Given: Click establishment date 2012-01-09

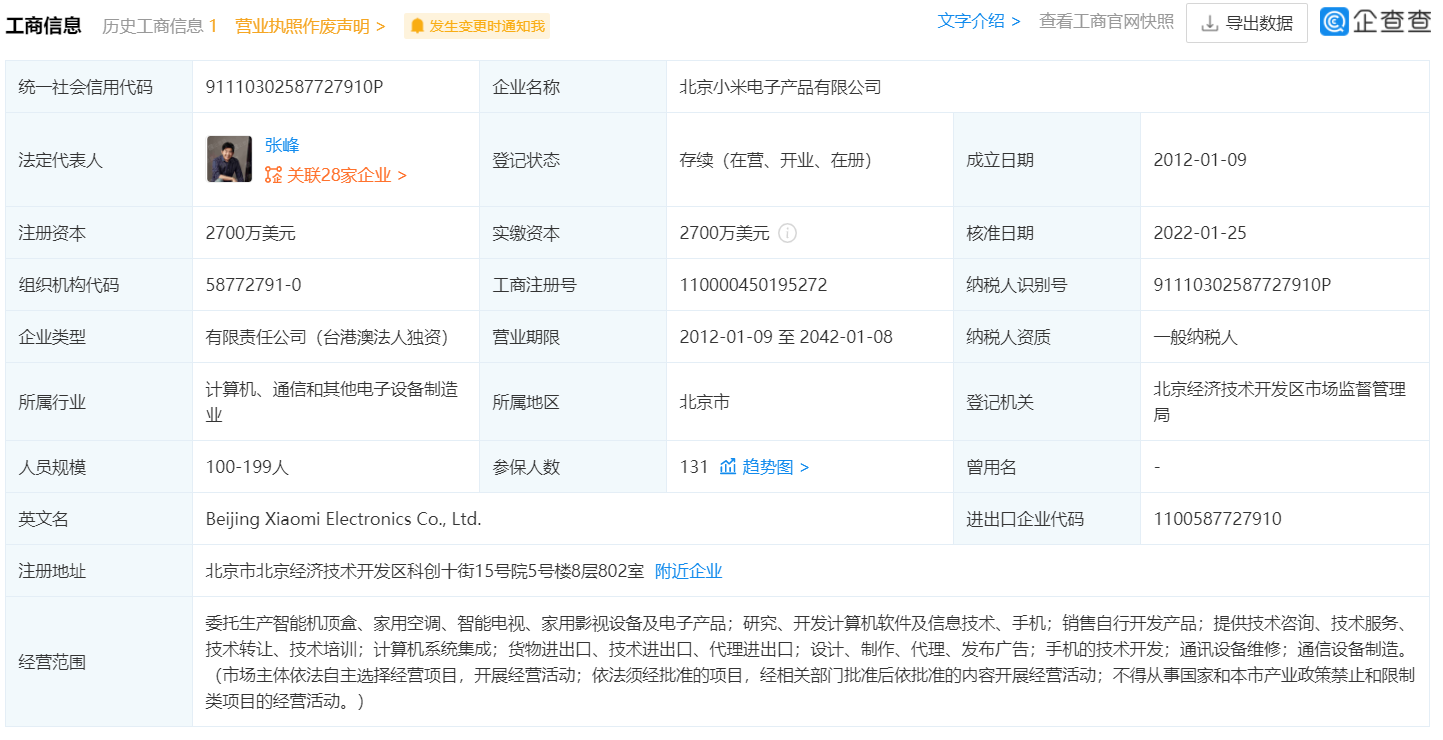Looking at the screenshot, I should [x=1200, y=160].
